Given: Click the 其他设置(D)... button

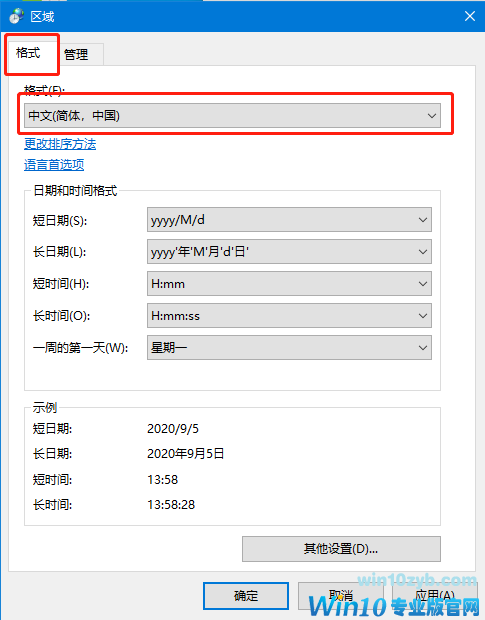Looking at the screenshot, I should click(x=341, y=549).
